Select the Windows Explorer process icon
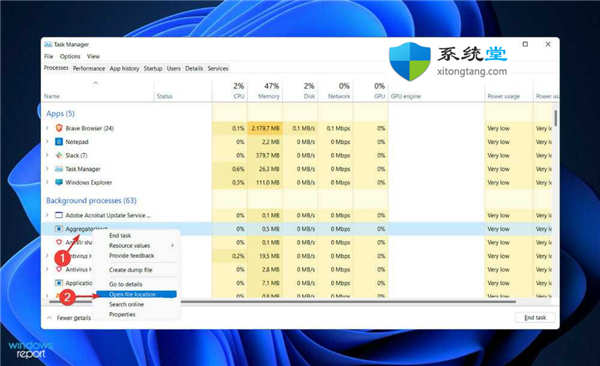Viewport: 600px width, 366px height. click(x=59, y=182)
